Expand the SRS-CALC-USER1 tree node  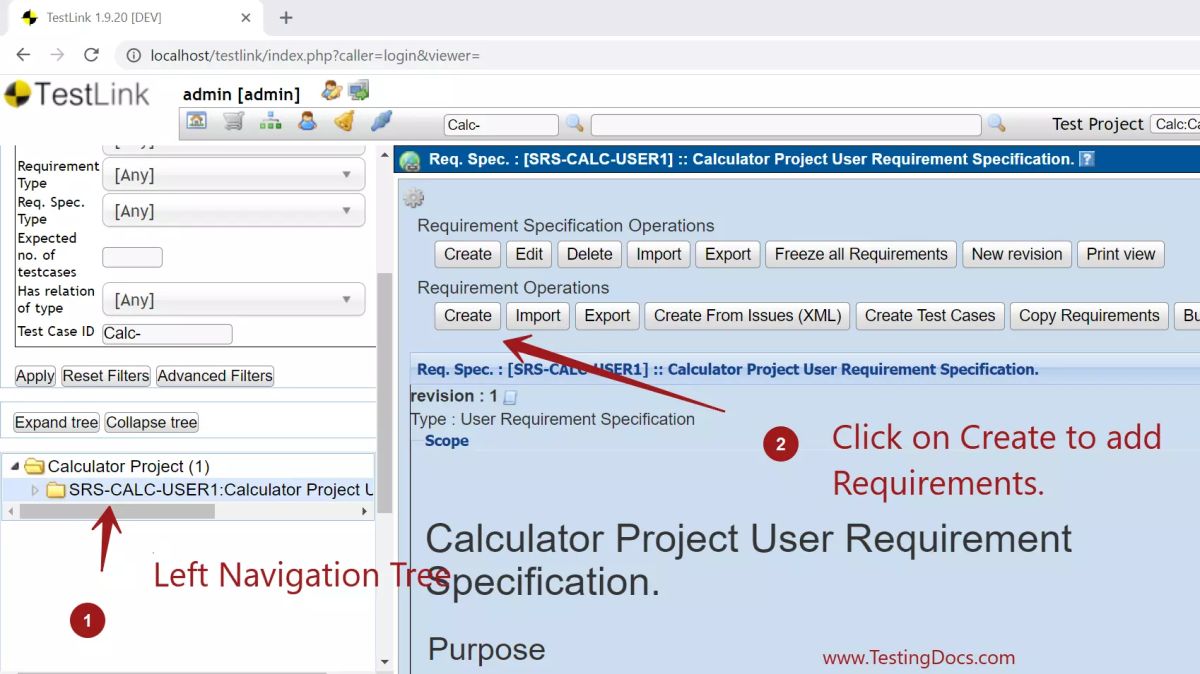pyautogui.click(x=35, y=490)
